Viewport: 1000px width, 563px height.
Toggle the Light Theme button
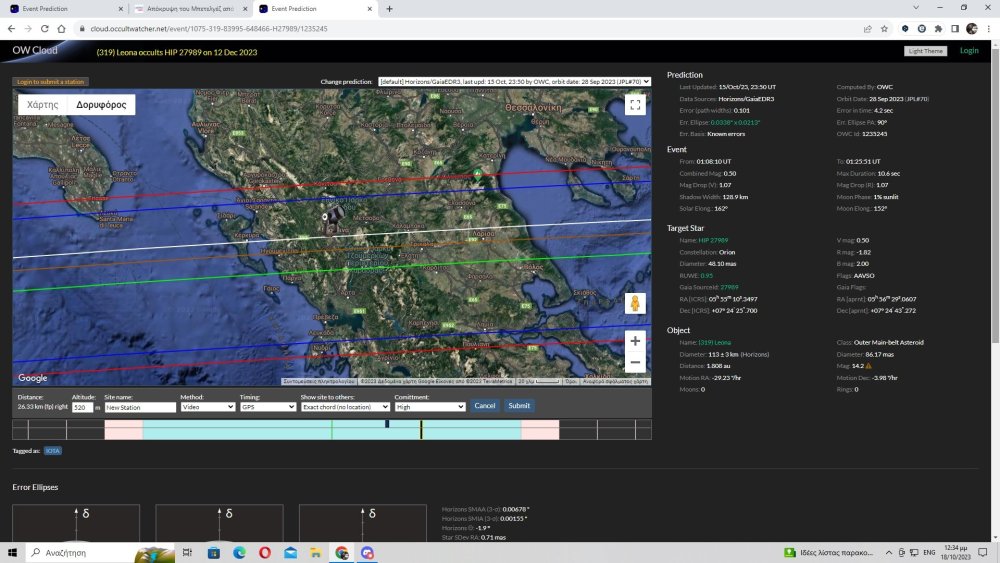926,51
